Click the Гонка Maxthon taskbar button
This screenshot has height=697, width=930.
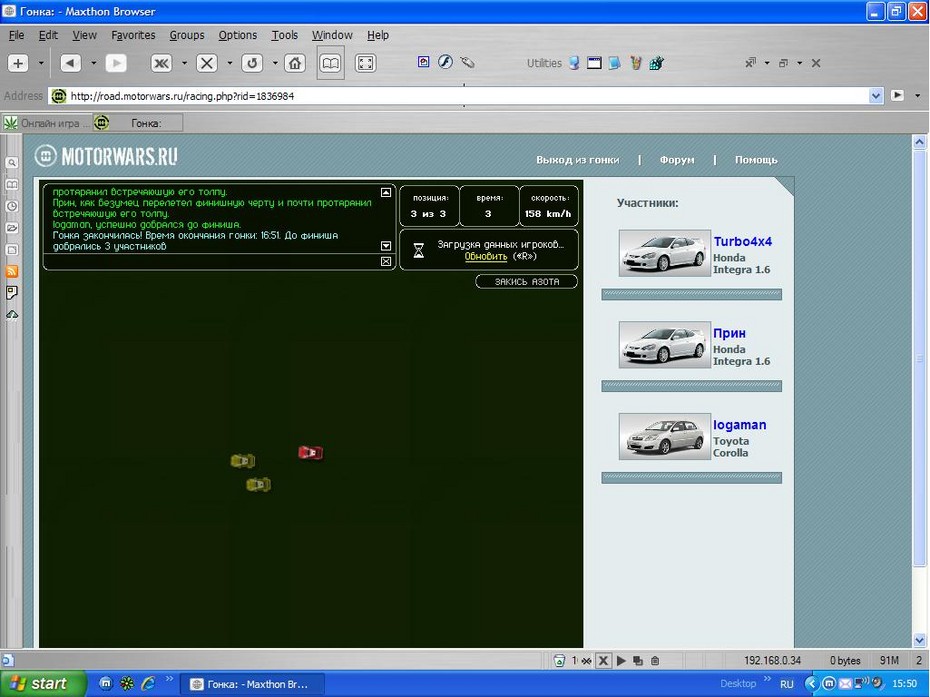(251, 684)
